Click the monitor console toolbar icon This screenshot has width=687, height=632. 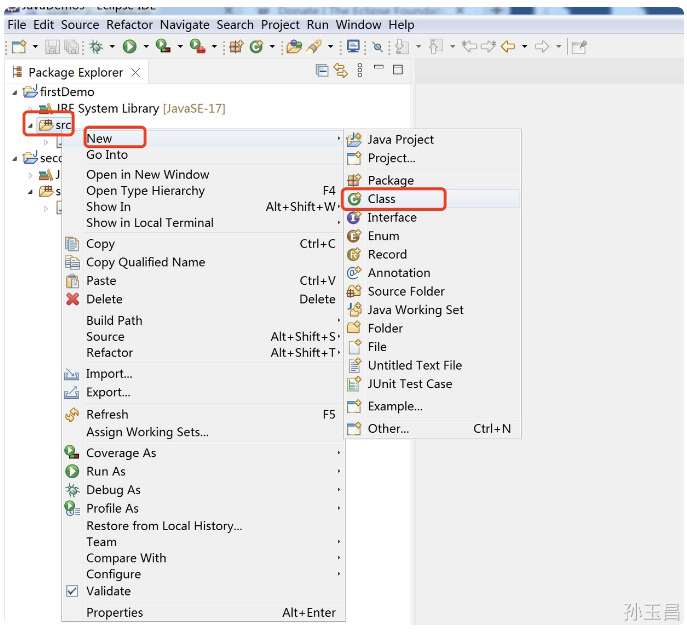pyautogui.click(x=353, y=46)
